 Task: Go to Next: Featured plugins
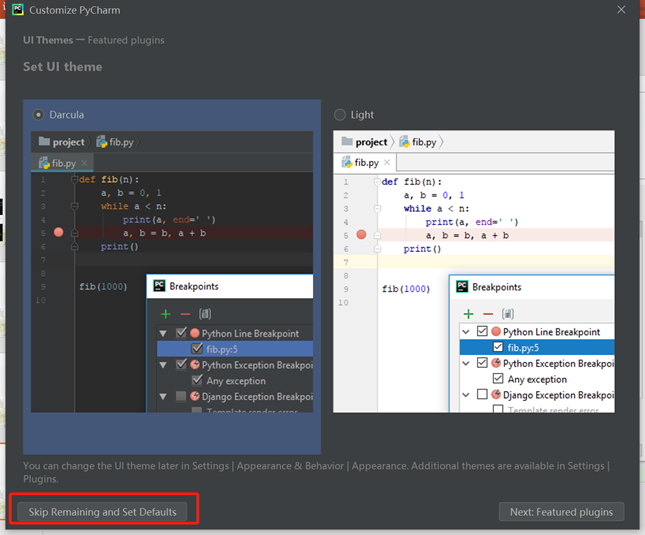pyautogui.click(x=561, y=512)
